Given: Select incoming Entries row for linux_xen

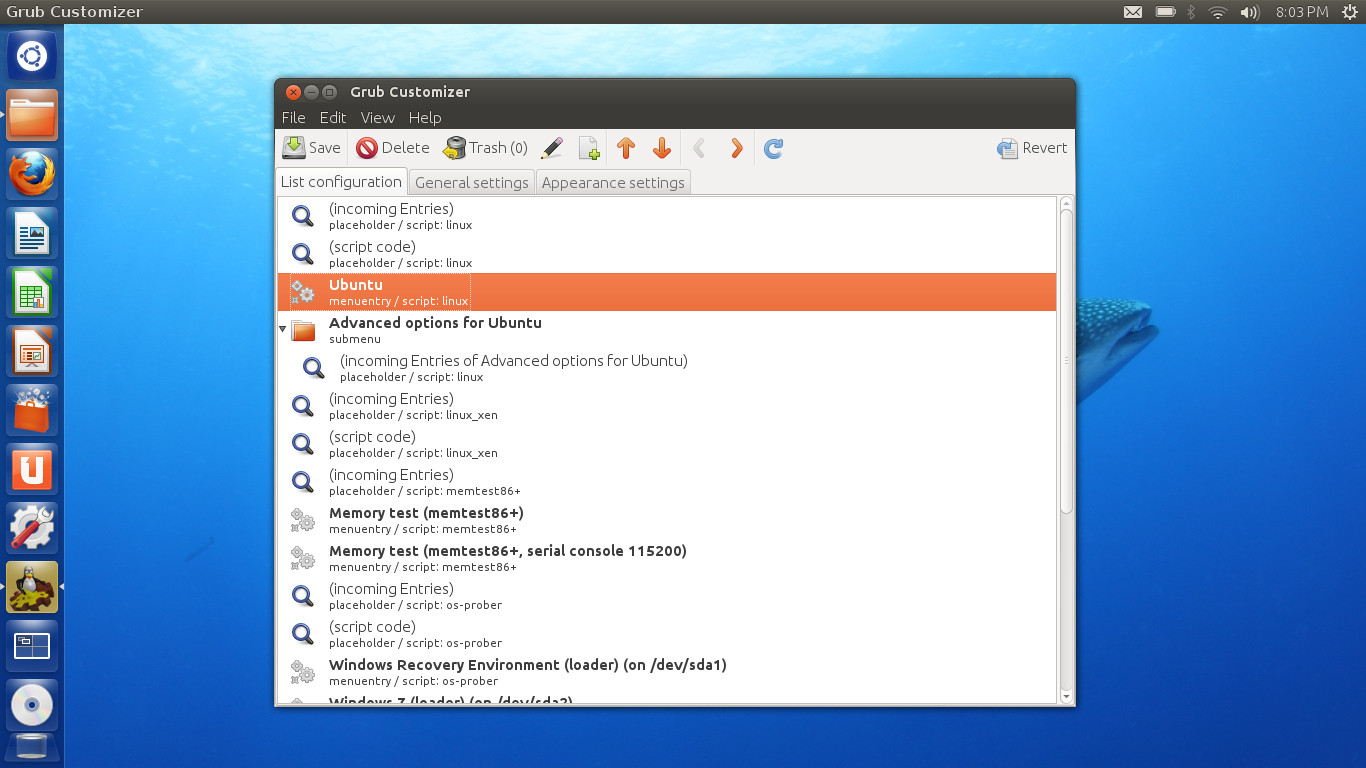Looking at the screenshot, I should 667,406.
